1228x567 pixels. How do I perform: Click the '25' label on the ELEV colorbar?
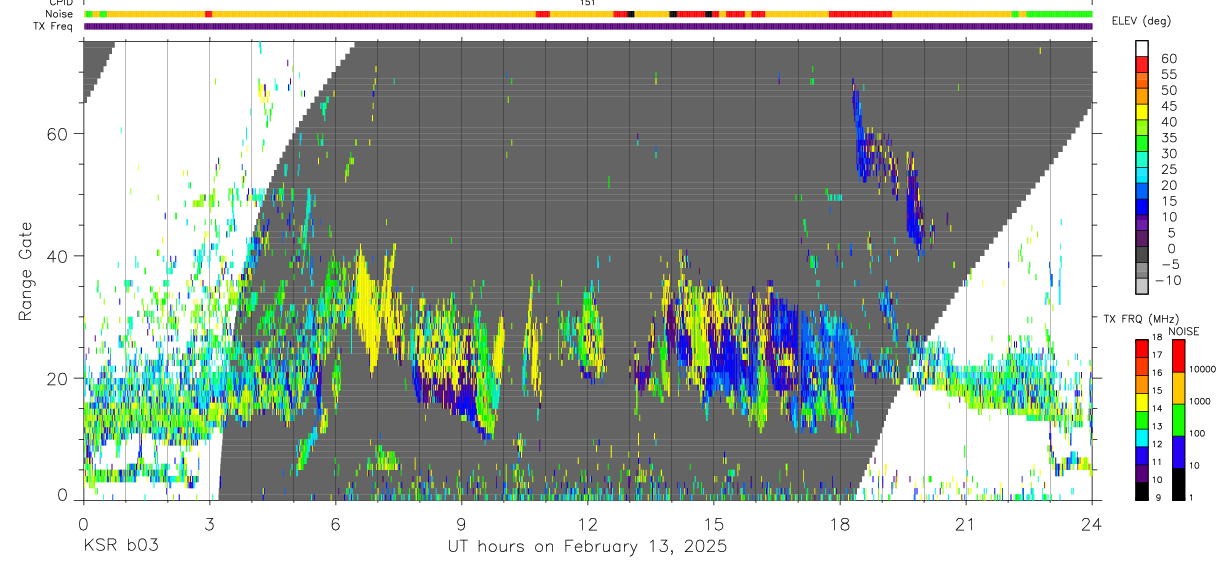tap(1168, 169)
